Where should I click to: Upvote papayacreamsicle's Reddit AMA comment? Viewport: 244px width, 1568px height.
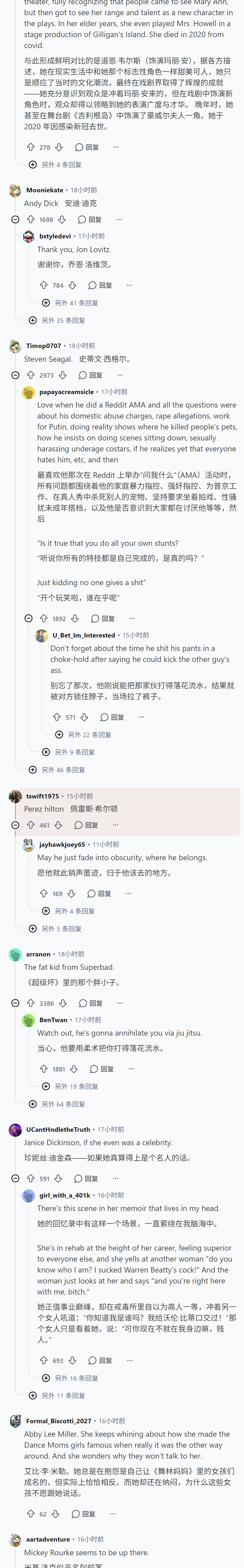point(44,618)
